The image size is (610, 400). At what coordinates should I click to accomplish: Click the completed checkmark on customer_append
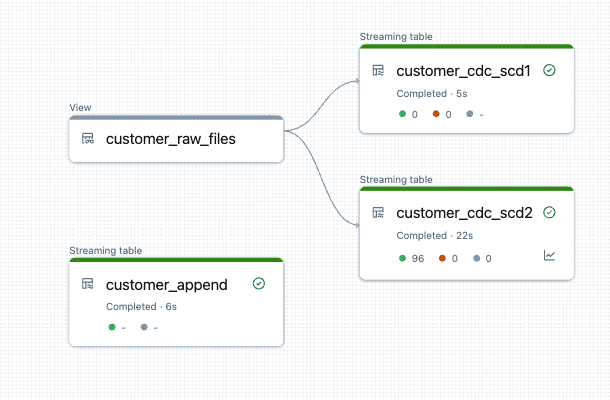pyautogui.click(x=259, y=284)
